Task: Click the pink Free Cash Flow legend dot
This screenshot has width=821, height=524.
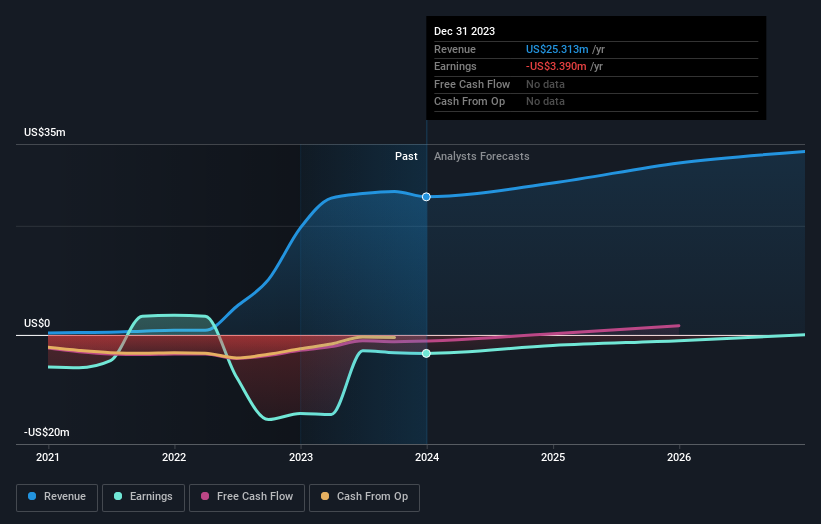Action: 205,496
